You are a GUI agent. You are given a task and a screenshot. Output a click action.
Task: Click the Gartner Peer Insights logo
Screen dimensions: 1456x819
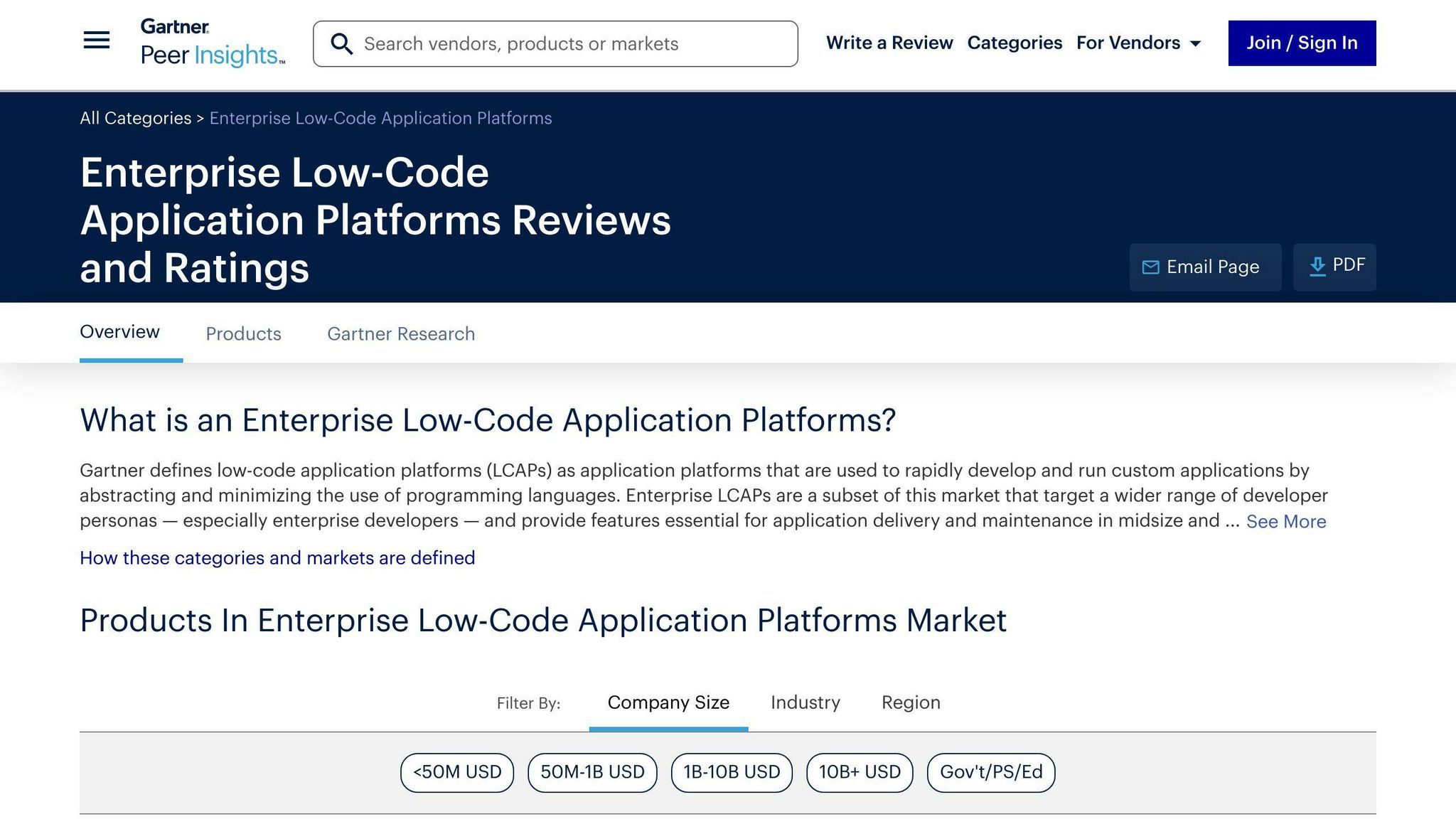(212, 43)
